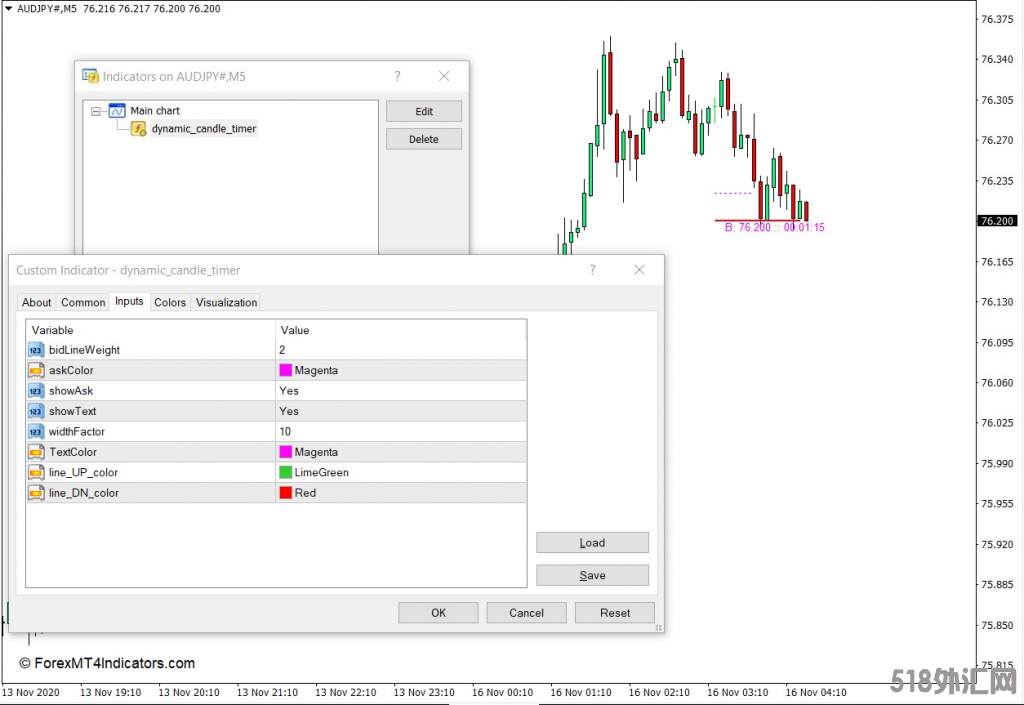Click the widthFactor variable icon

coord(36,432)
